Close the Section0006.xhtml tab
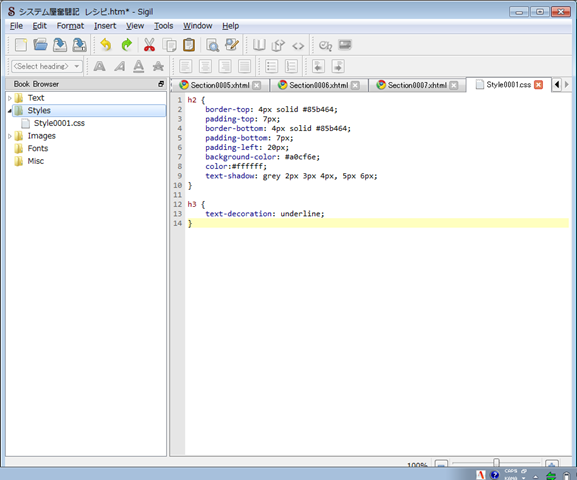The width and height of the screenshot is (577, 480). coord(355,85)
